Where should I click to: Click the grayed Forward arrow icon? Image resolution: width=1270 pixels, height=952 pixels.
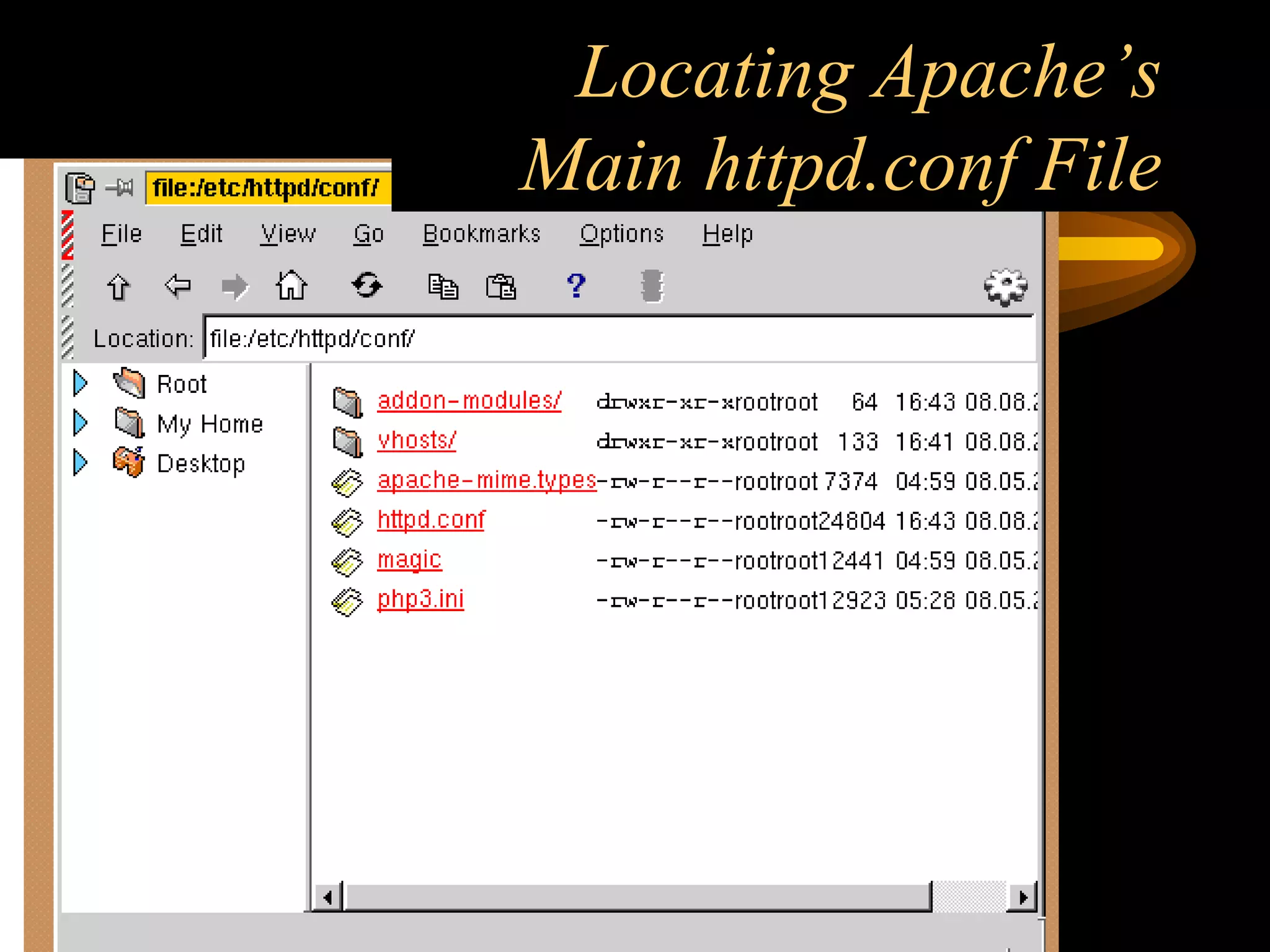click(234, 287)
